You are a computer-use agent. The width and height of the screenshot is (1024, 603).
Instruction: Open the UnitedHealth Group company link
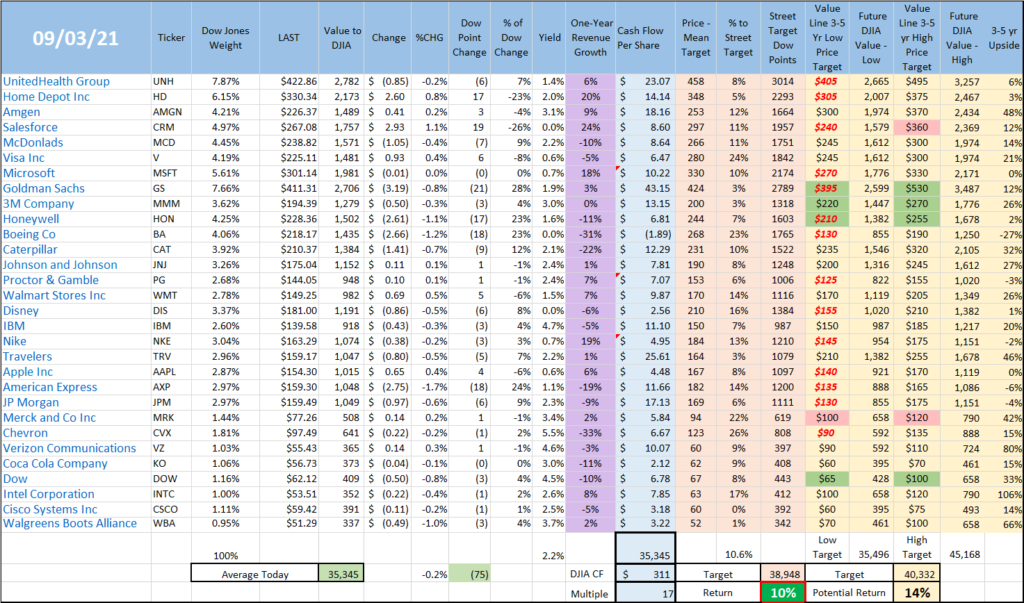56,82
